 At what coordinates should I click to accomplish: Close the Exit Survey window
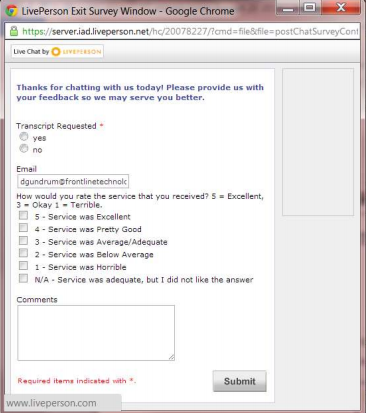[x=340, y=8]
